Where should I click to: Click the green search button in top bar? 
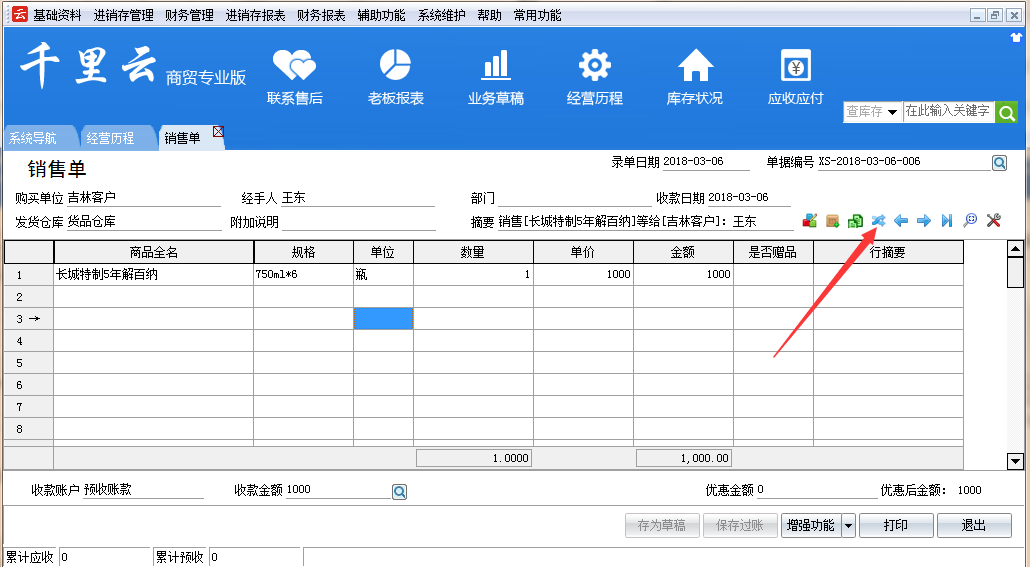click(1006, 112)
